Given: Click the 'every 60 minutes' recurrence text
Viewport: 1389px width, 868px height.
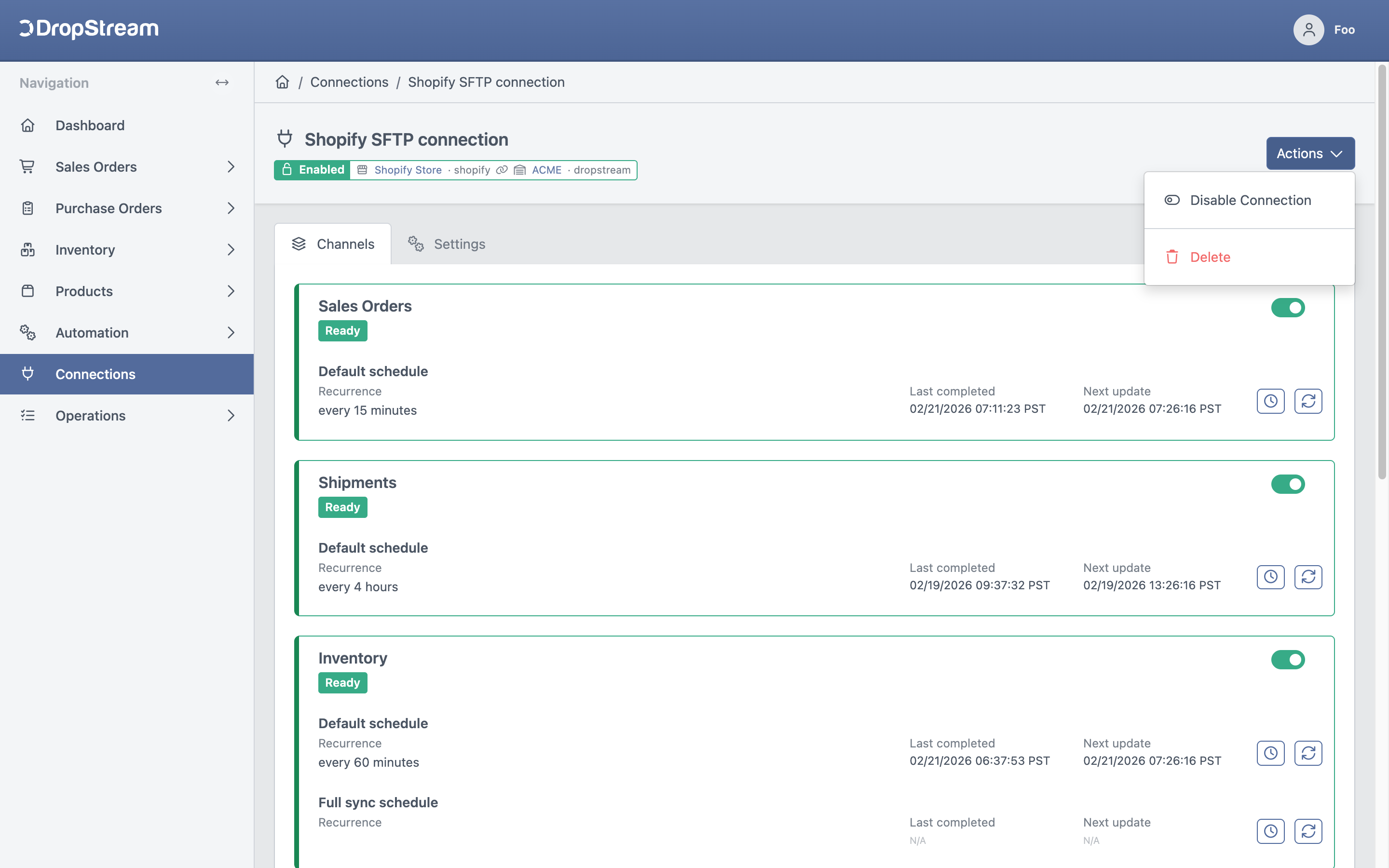Looking at the screenshot, I should click(x=368, y=762).
